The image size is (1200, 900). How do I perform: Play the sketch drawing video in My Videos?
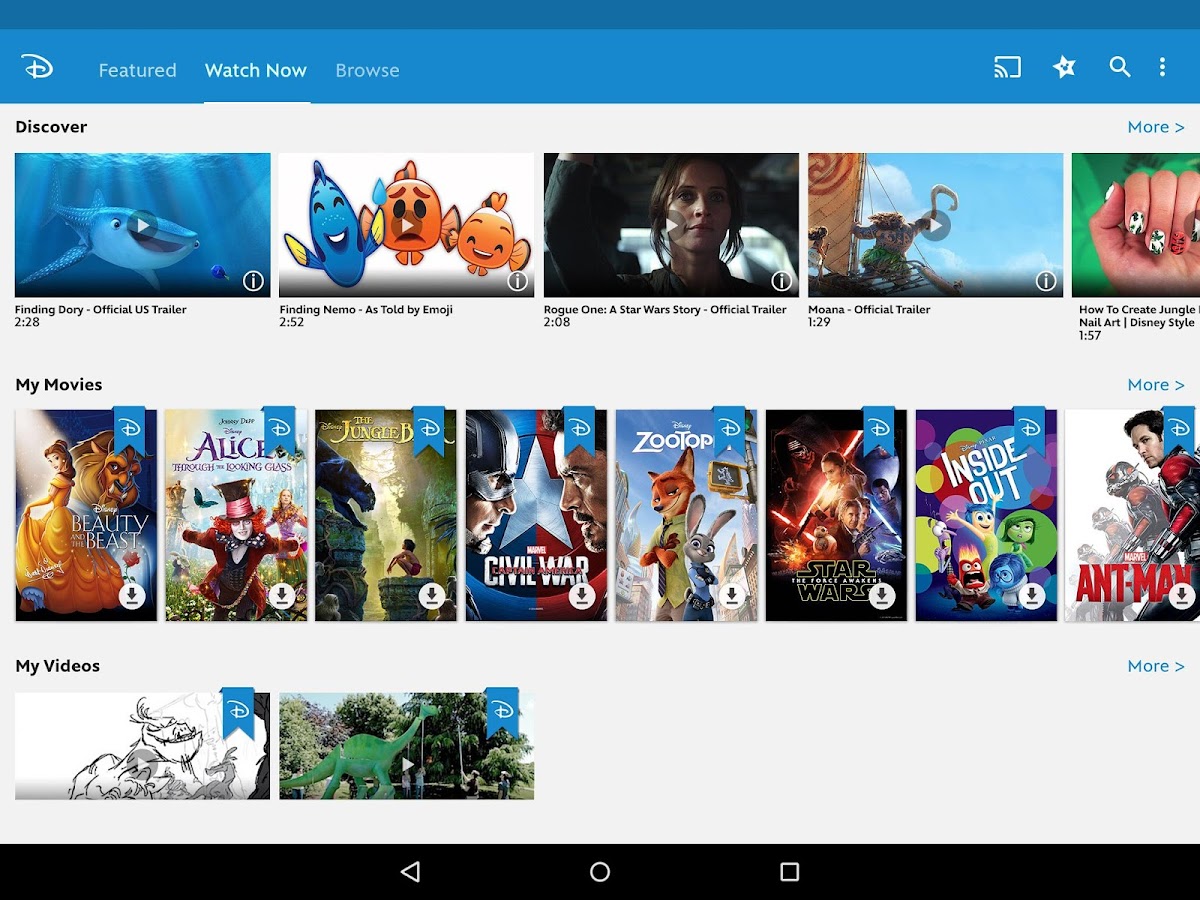(143, 764)
